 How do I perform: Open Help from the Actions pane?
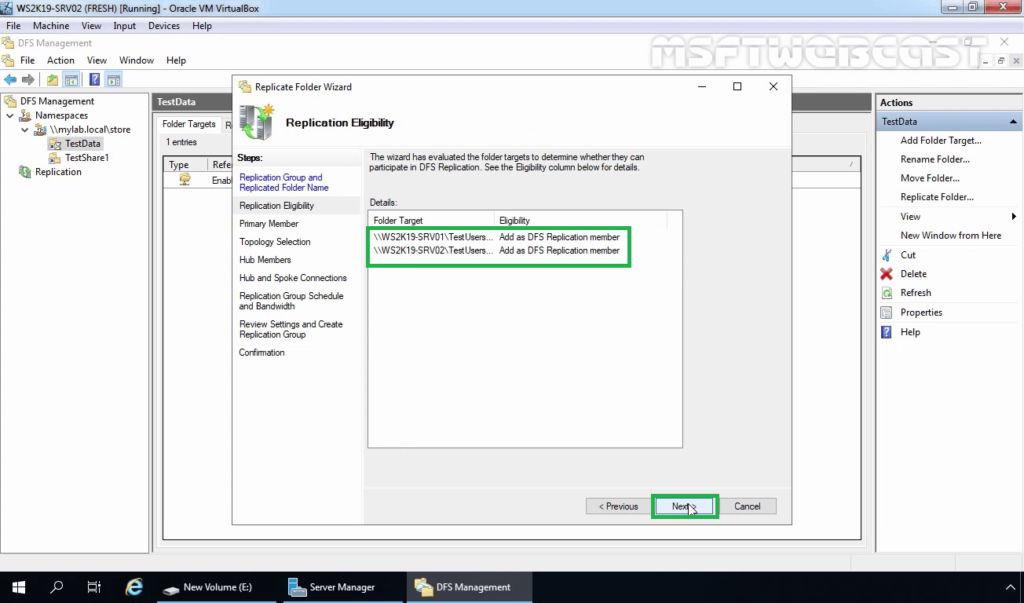pos(910,332)
